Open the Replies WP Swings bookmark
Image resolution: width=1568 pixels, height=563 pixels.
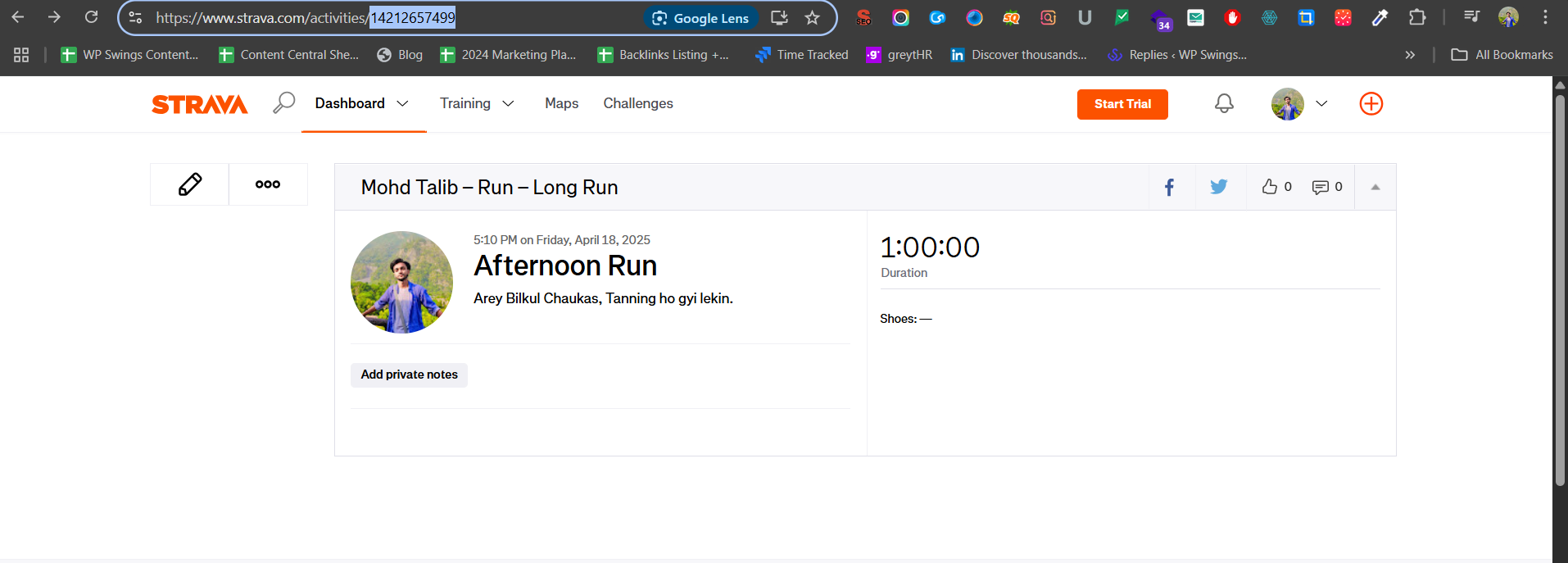pos(1176,55)
